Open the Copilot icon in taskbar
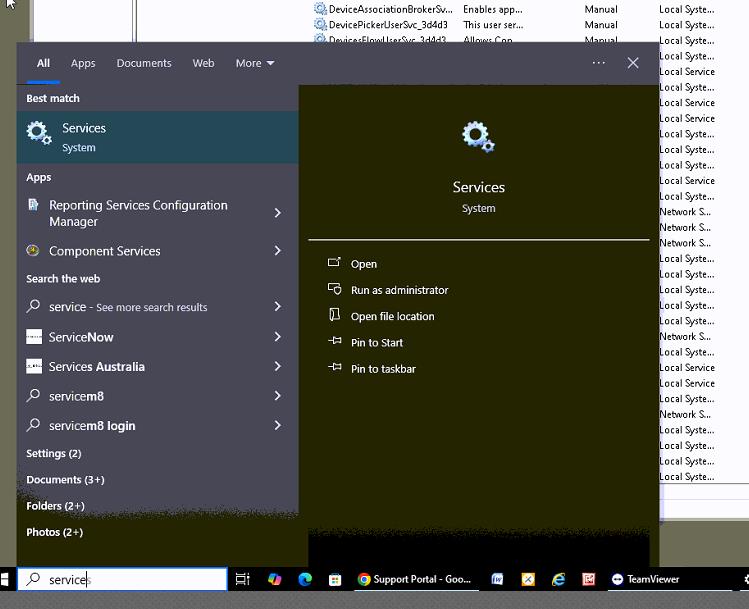The image size is (749, 609). click(x=274, y=579)
